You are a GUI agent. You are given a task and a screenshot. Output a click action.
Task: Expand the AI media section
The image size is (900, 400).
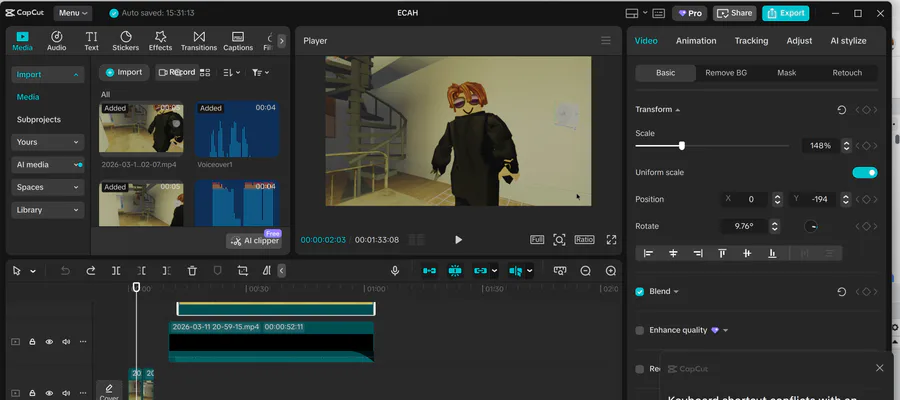tap(48, 165)
